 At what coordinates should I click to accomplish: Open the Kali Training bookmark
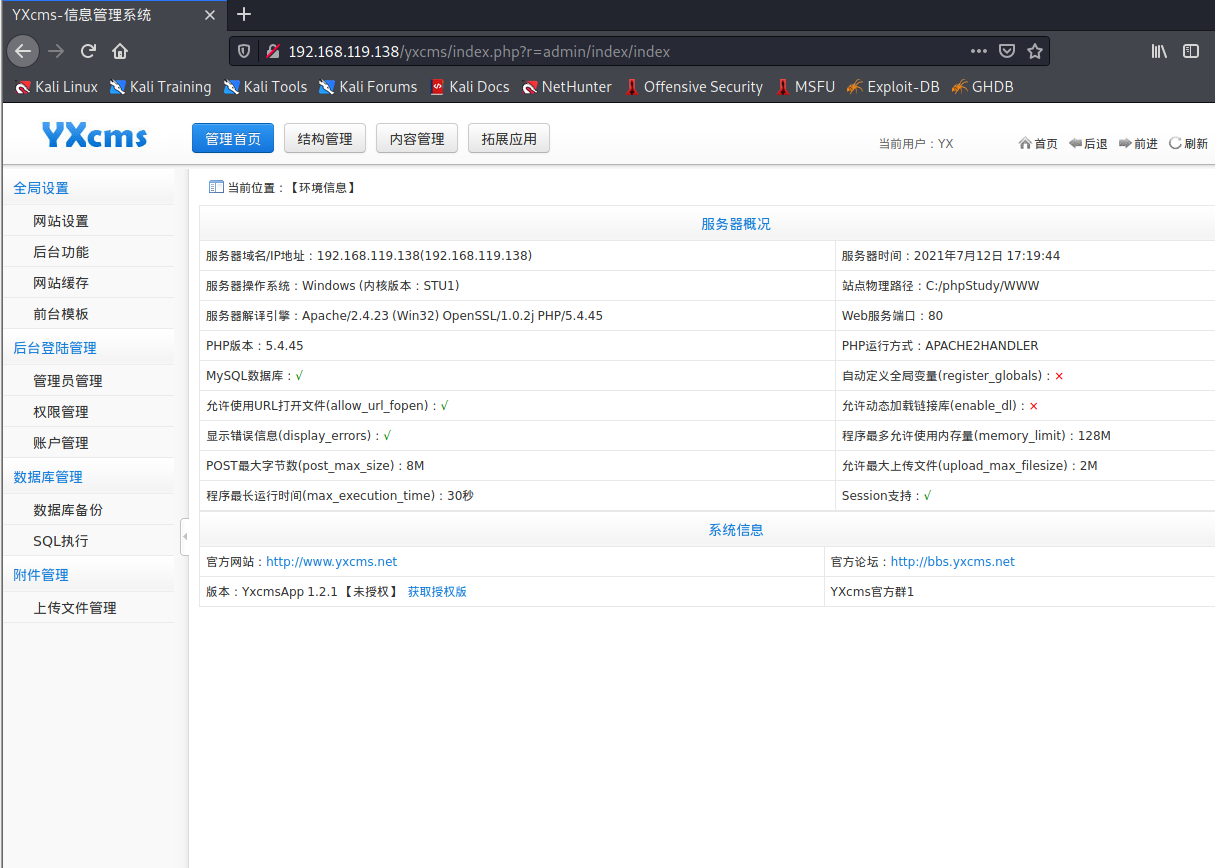point(161,87)
